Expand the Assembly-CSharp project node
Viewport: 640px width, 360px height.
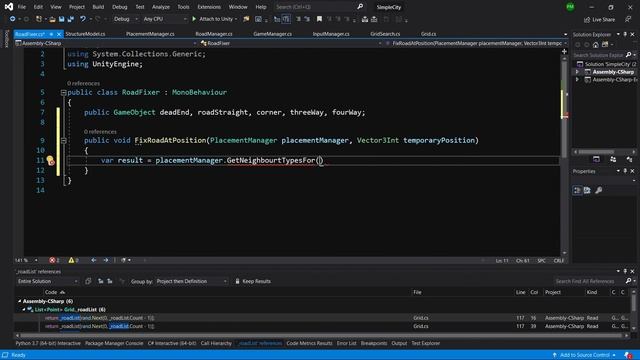577,72
